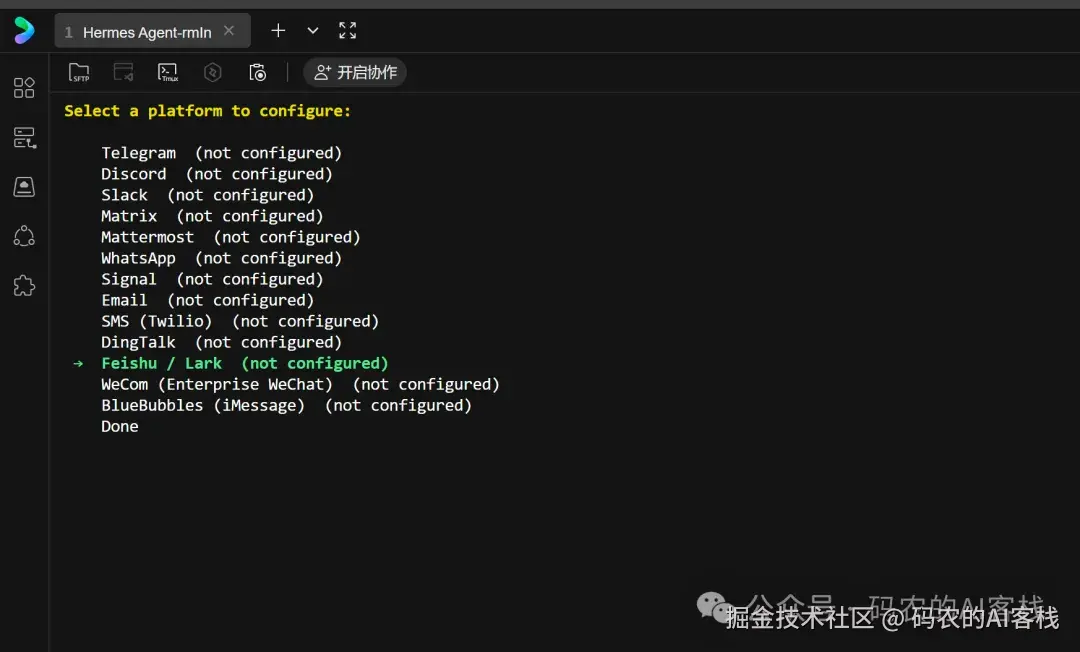Toggle fullscreen mode icon
Viewport: 1080px width, 652px height.
click(348, 30)
